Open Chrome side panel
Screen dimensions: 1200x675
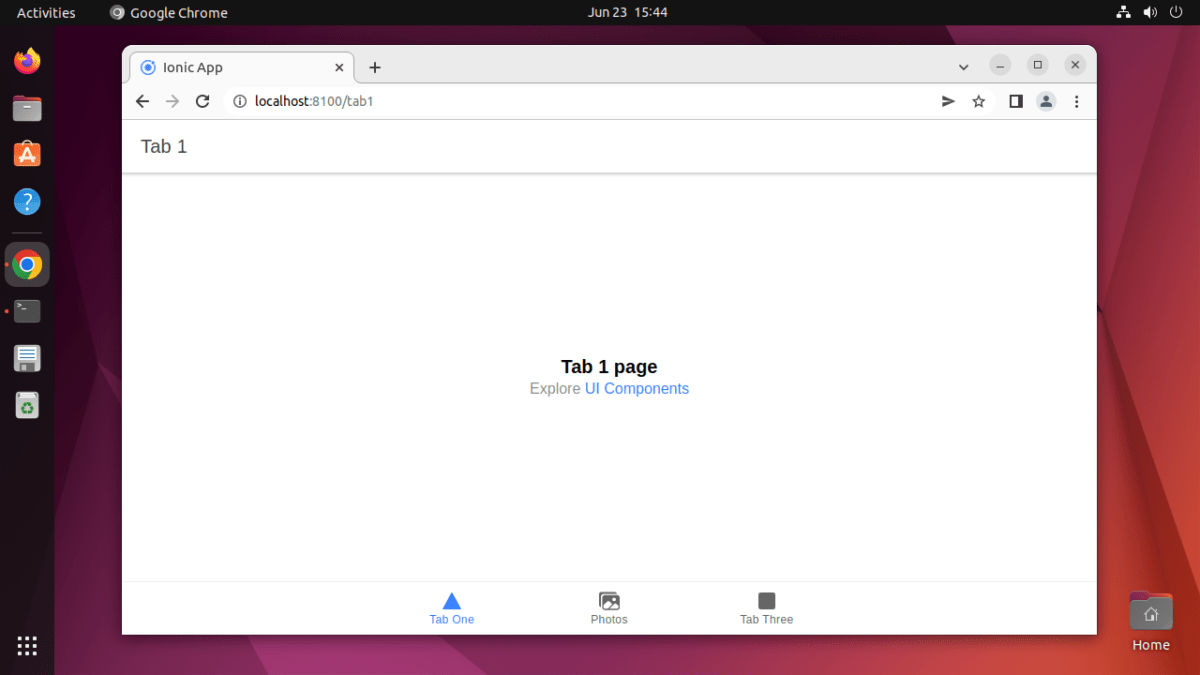pos(1016,101)
